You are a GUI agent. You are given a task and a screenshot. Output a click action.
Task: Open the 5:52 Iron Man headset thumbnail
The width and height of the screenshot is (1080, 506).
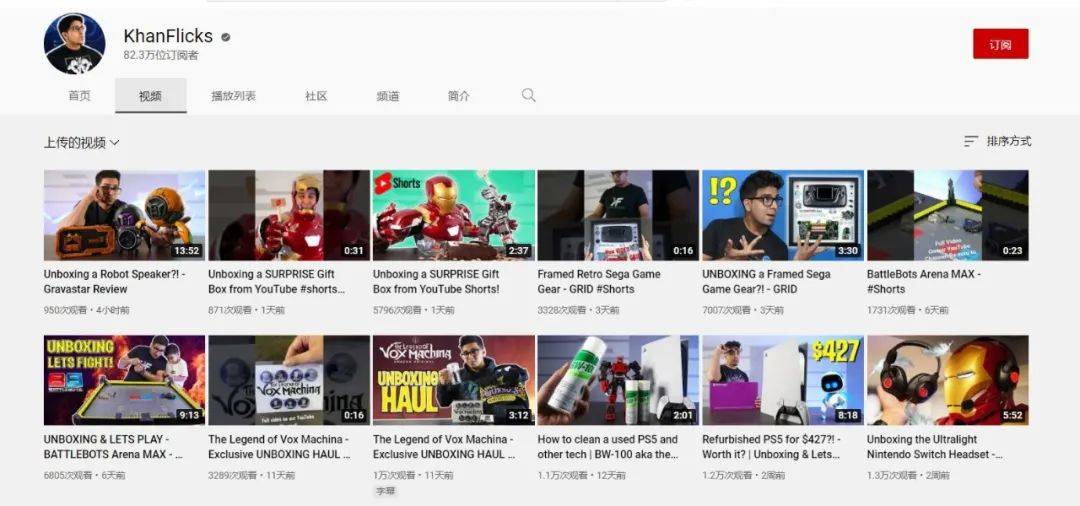[947, 380]
